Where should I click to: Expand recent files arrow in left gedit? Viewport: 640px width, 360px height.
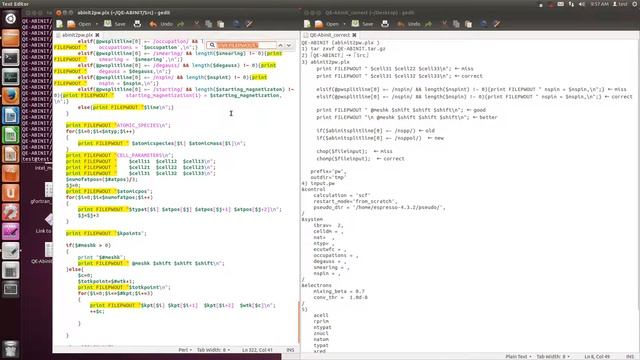coord(97,24)
